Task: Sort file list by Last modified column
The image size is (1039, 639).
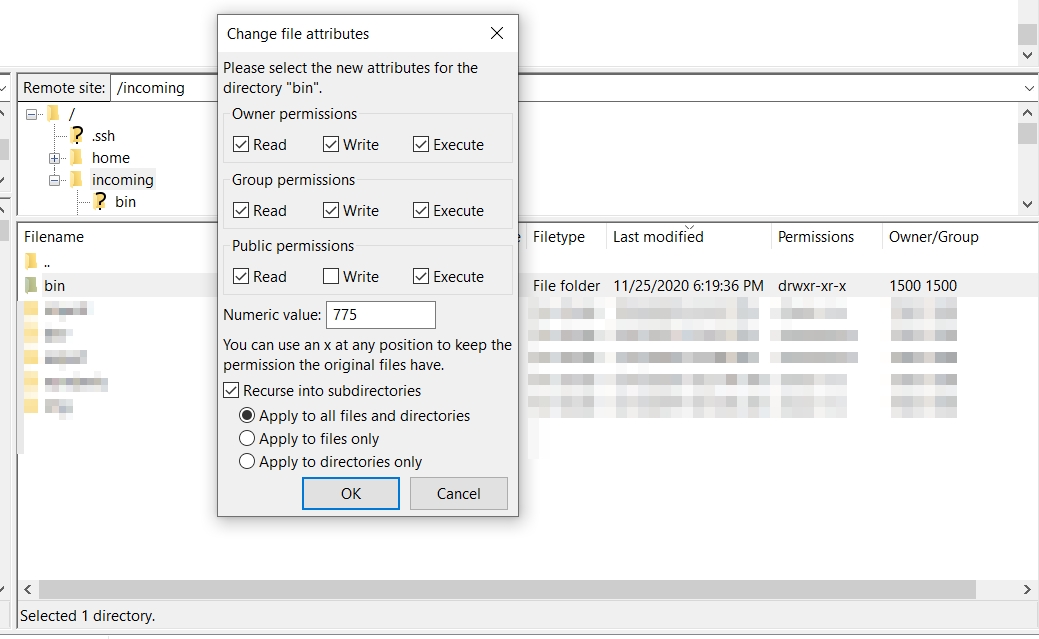Action: pos(658,237)
